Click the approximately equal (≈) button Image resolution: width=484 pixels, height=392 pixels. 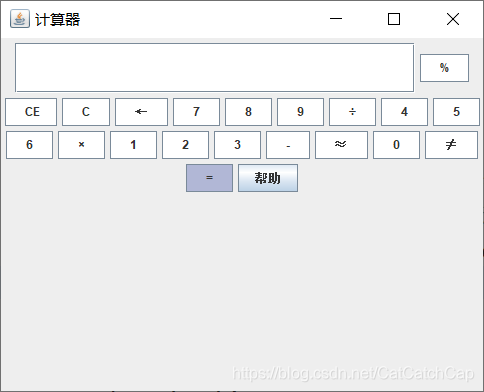pyautogui.click(x=341, y=145)
